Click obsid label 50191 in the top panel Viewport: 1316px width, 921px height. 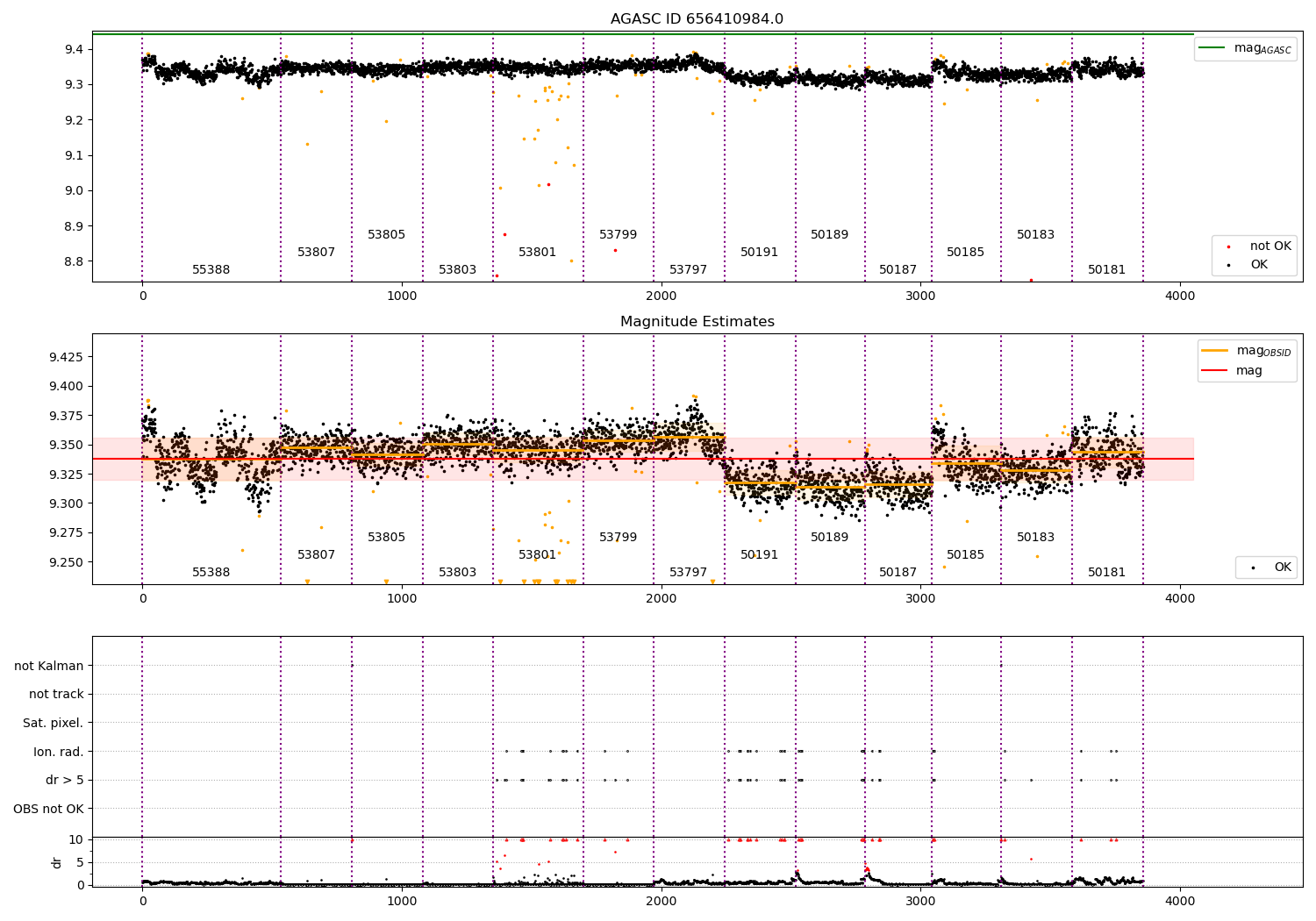(x=760, y=253)
